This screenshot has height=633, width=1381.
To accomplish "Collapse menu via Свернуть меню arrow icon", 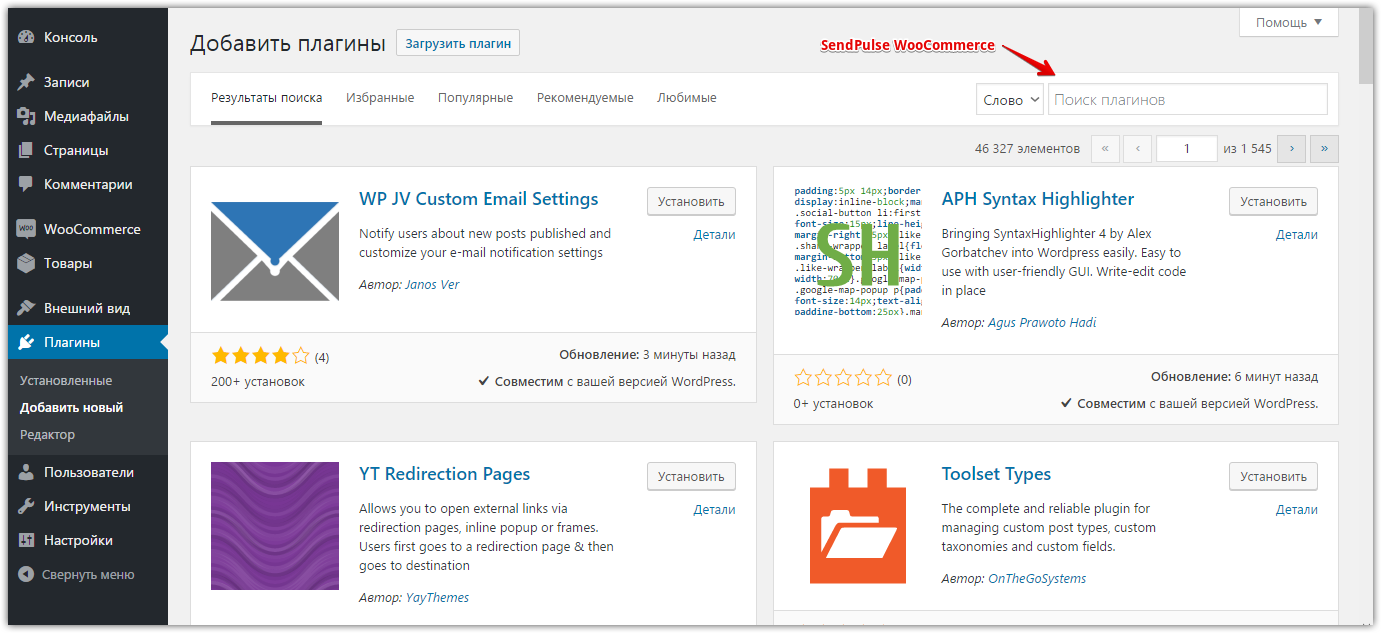I will click(27, 575).
